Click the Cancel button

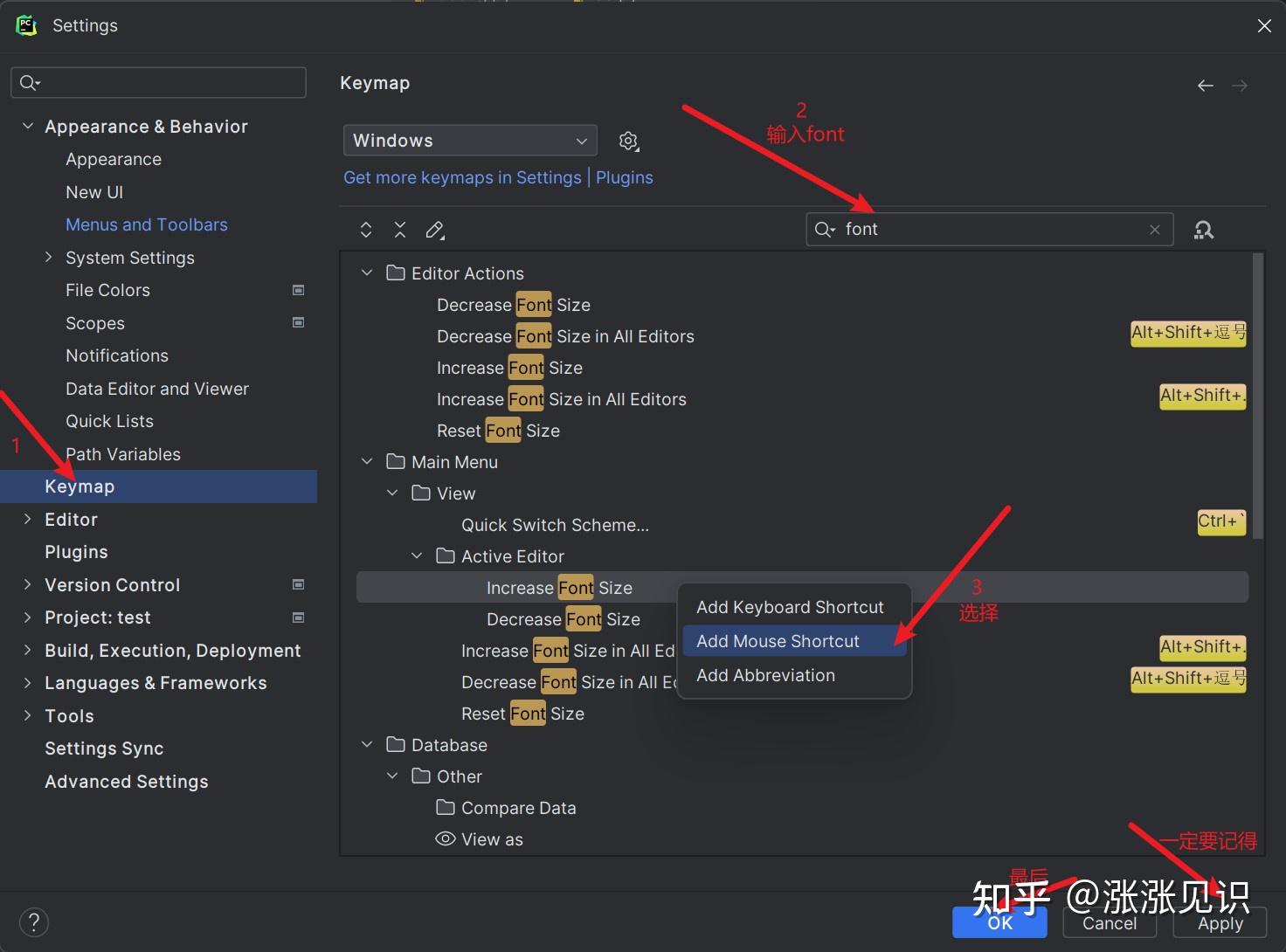(1110, 922)
